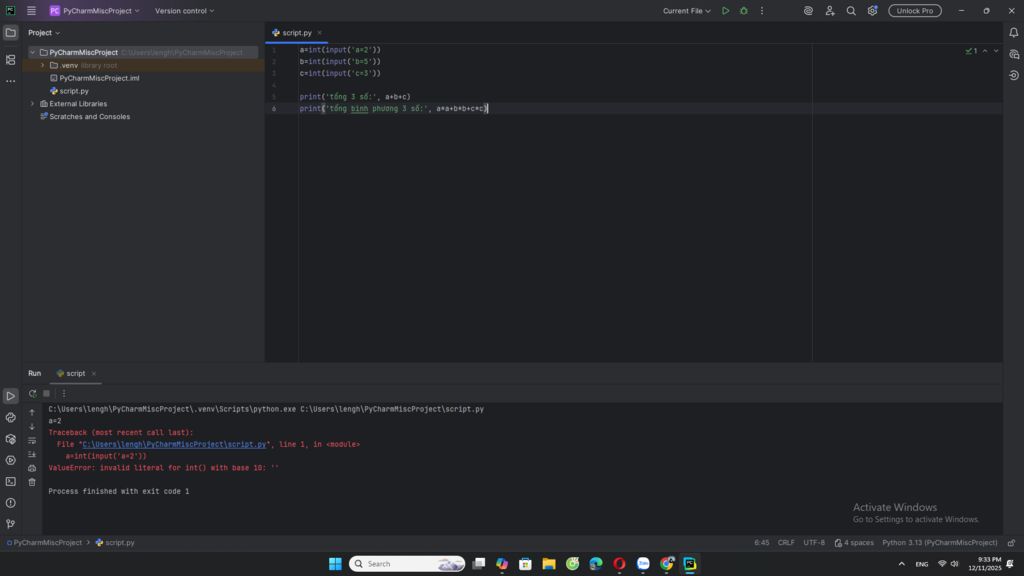Open Services tool window icon
The height and width of the screenshot is (576, 1024).
click(x=10, y=460)
